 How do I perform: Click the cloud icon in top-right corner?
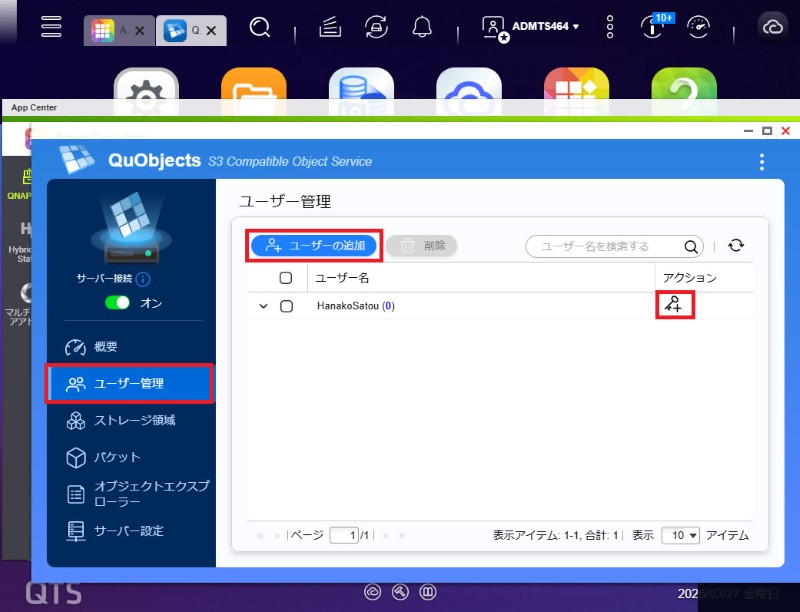pos(772,27)
